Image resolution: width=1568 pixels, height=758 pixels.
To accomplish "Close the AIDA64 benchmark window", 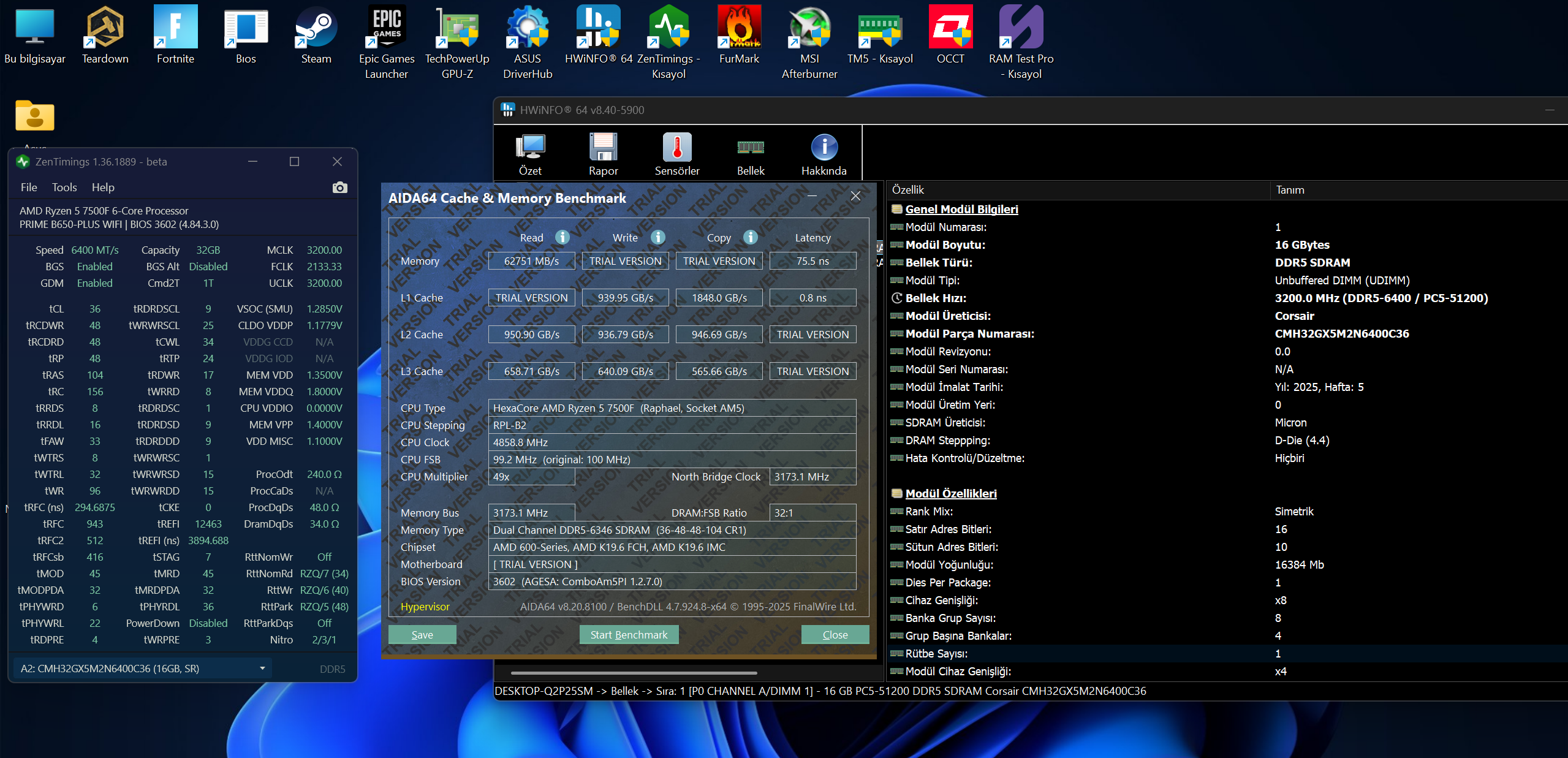I will [856, 196].
